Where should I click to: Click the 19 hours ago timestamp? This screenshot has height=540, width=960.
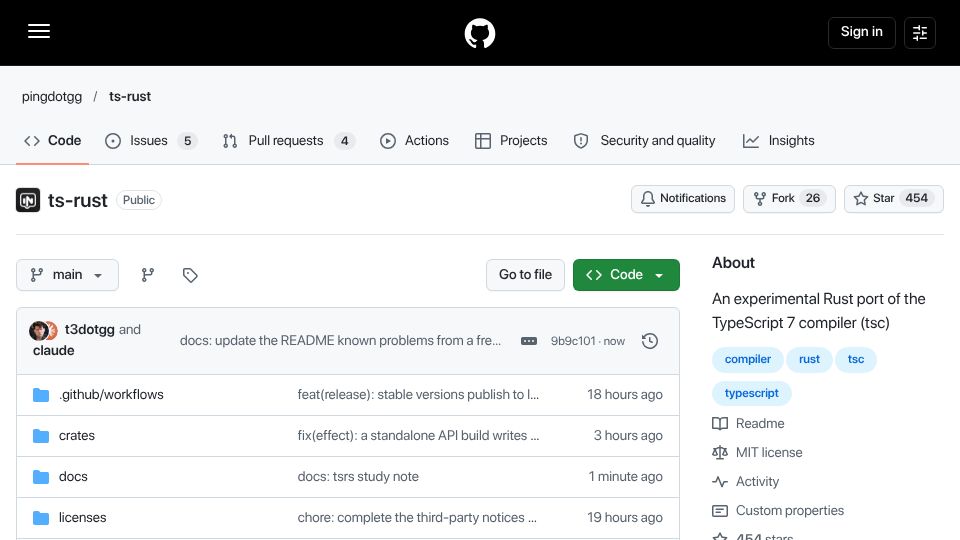(624, 518)
